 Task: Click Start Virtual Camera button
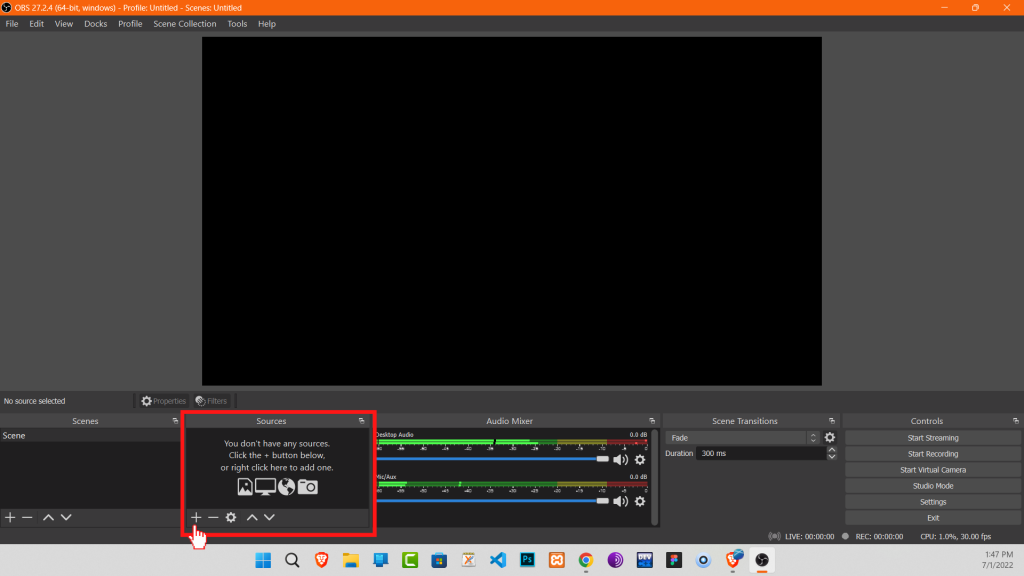[x=933, y=470]
